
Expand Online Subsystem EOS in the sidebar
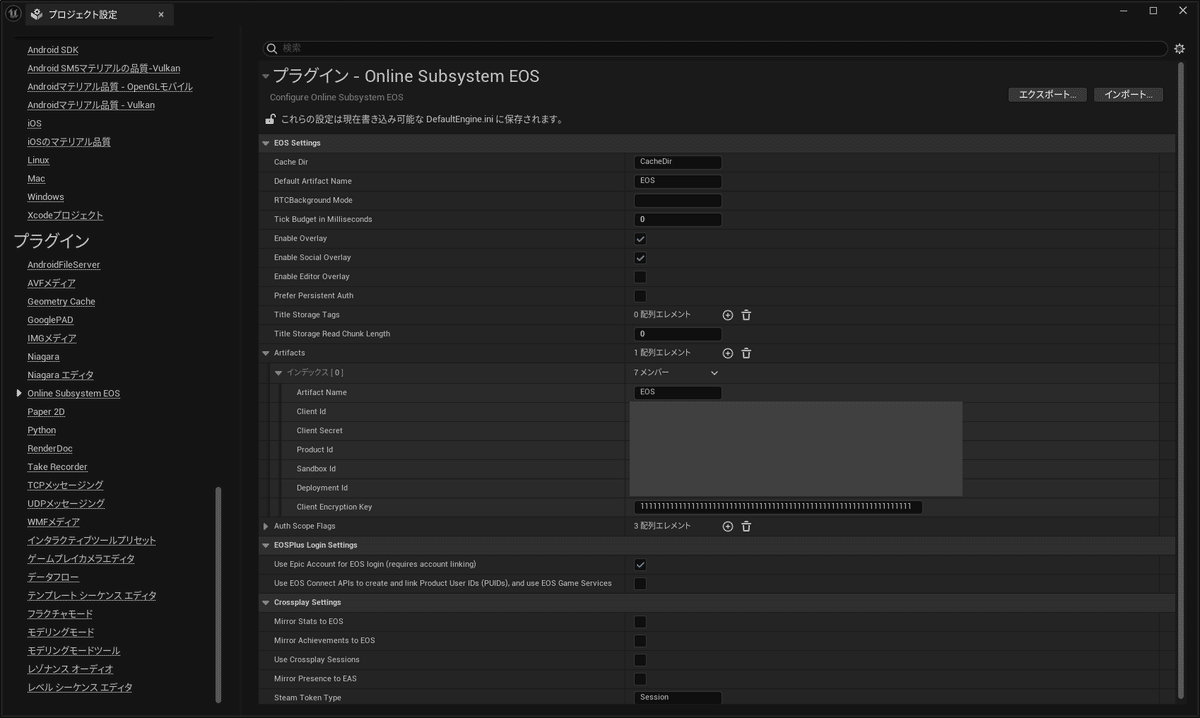(x=18, y=393)
